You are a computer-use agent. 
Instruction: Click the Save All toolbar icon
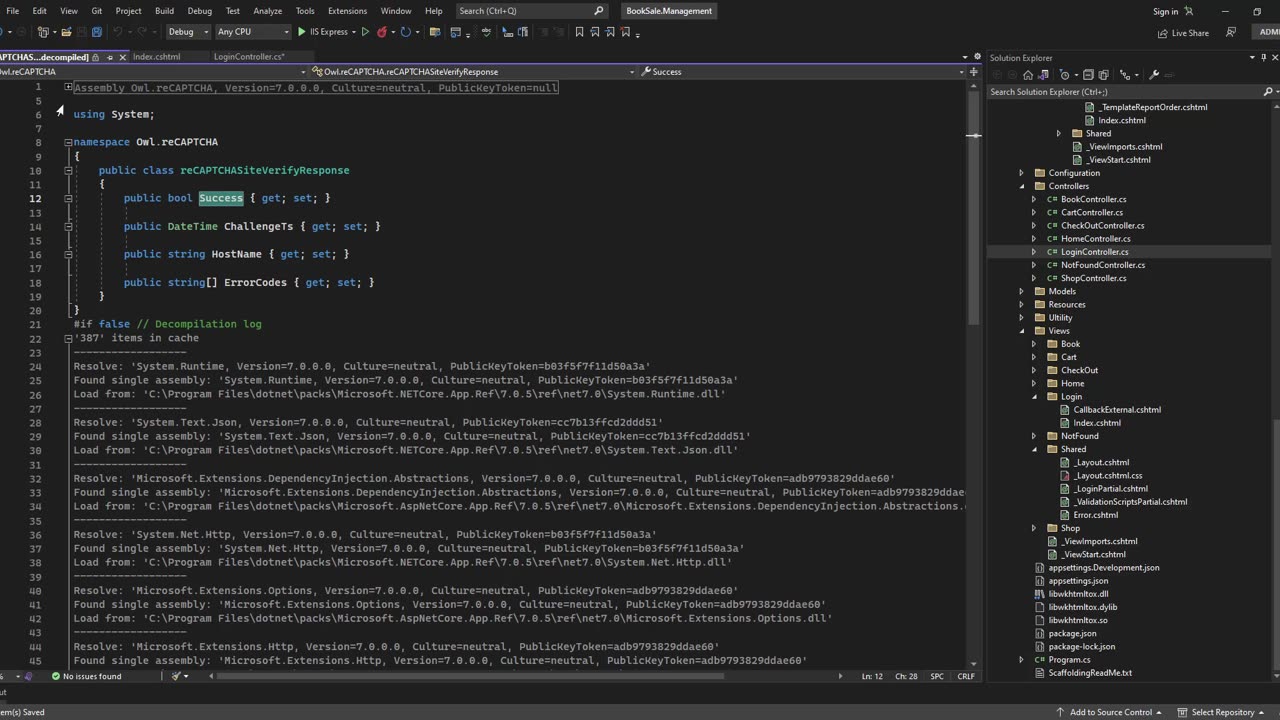(x=96, y=32)
